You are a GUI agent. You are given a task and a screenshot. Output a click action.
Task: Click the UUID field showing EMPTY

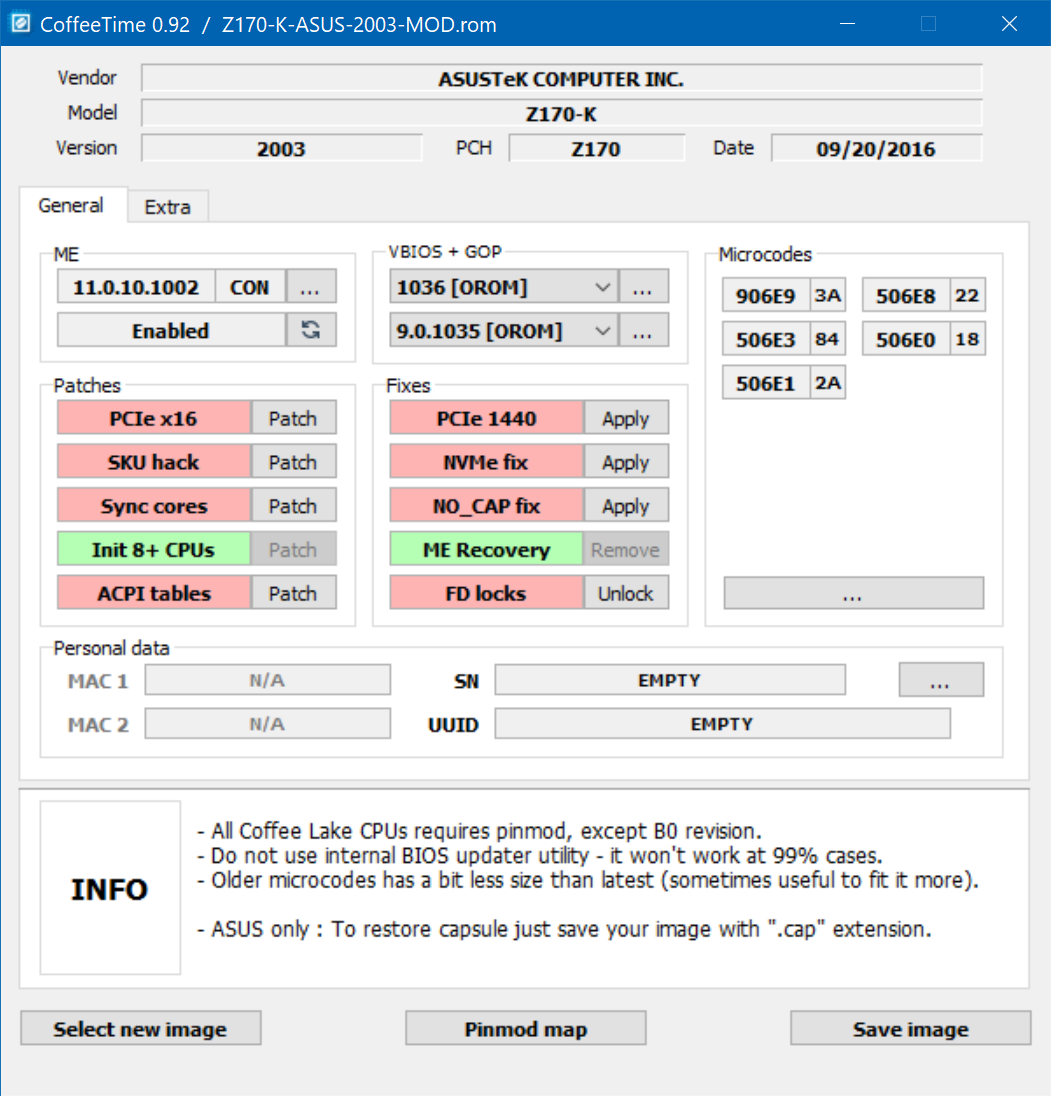723,723
